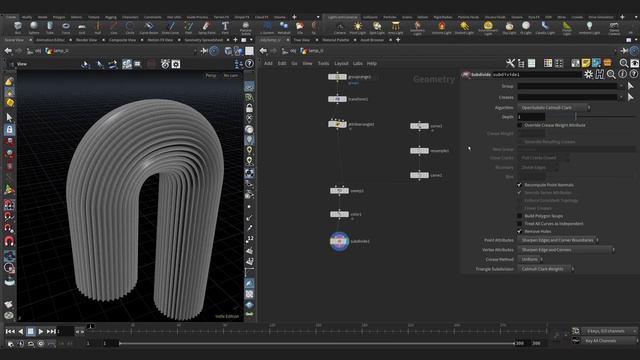
Task: Select the Font shelf tool
Action: coord(225,28)
